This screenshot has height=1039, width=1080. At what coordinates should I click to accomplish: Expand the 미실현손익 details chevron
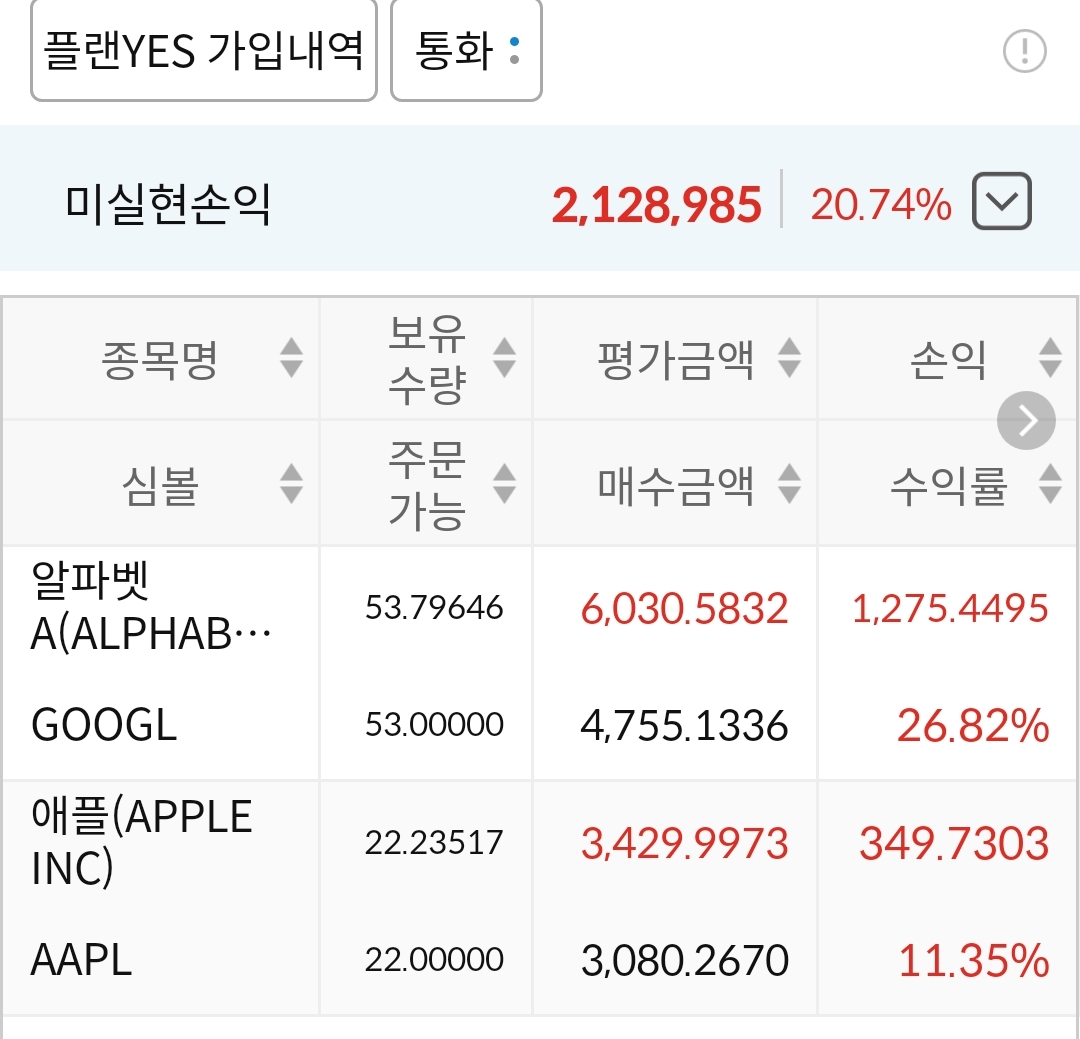[1001, 201]
